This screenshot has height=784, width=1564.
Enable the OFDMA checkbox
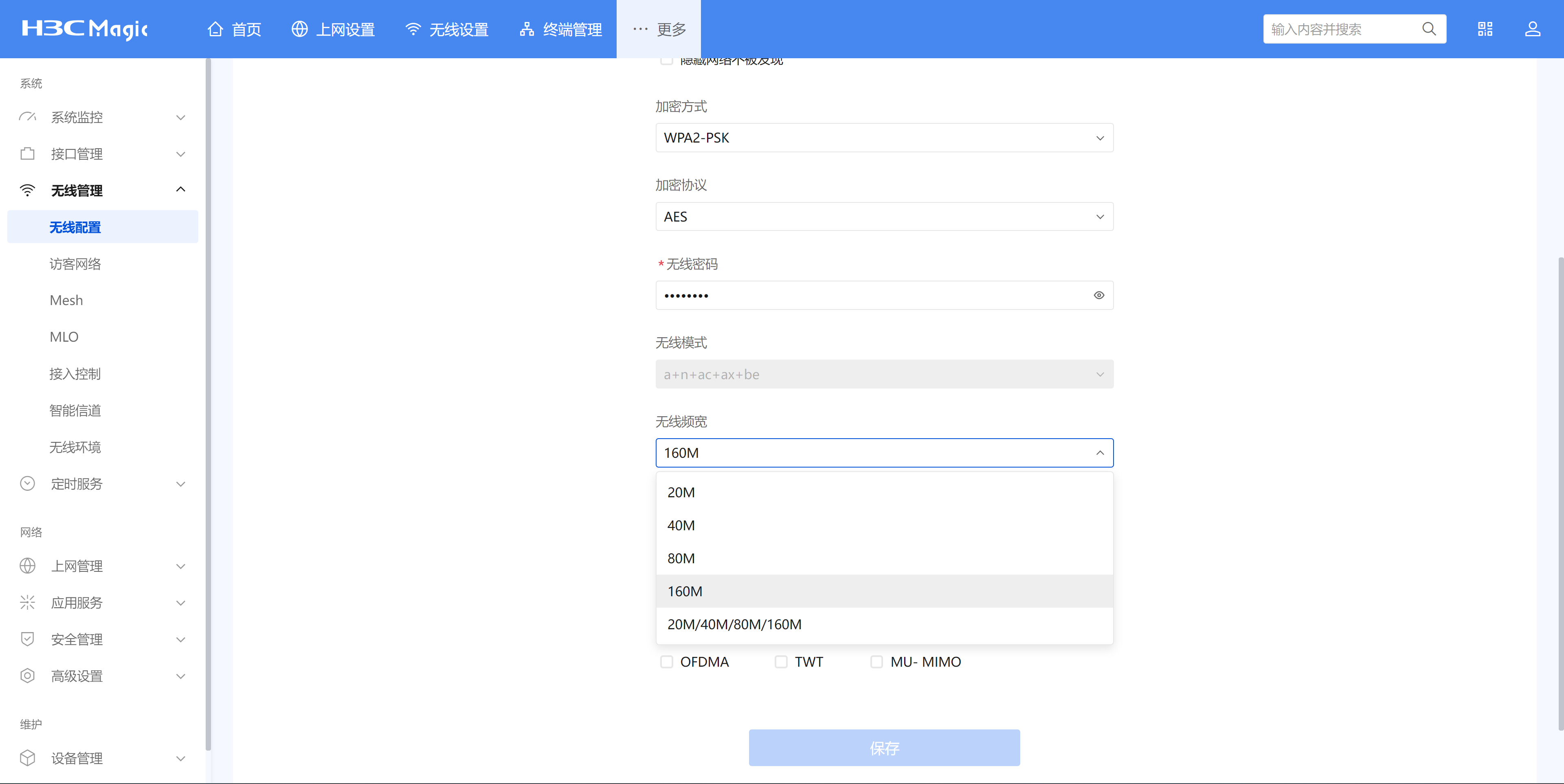pos(667,661)
